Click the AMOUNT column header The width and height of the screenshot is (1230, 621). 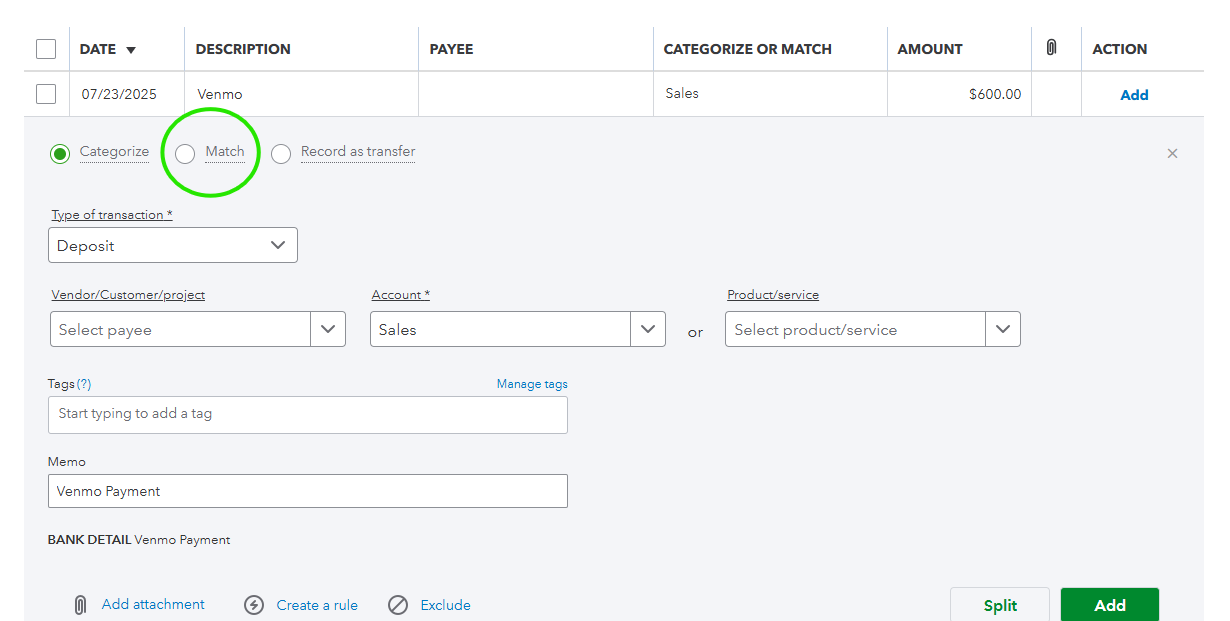pos(930,49)
